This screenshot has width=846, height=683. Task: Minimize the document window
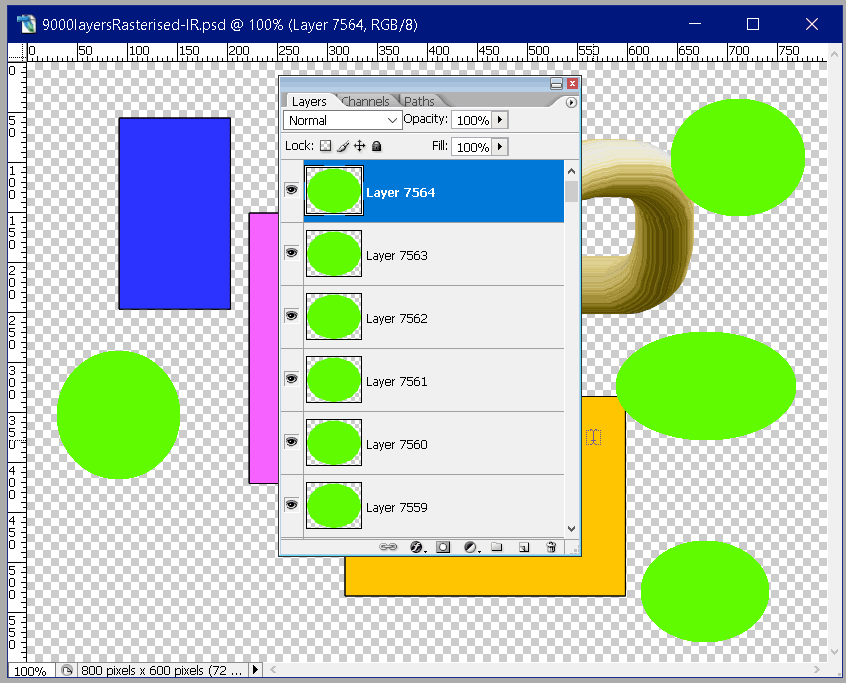click(x=695, y=24)
